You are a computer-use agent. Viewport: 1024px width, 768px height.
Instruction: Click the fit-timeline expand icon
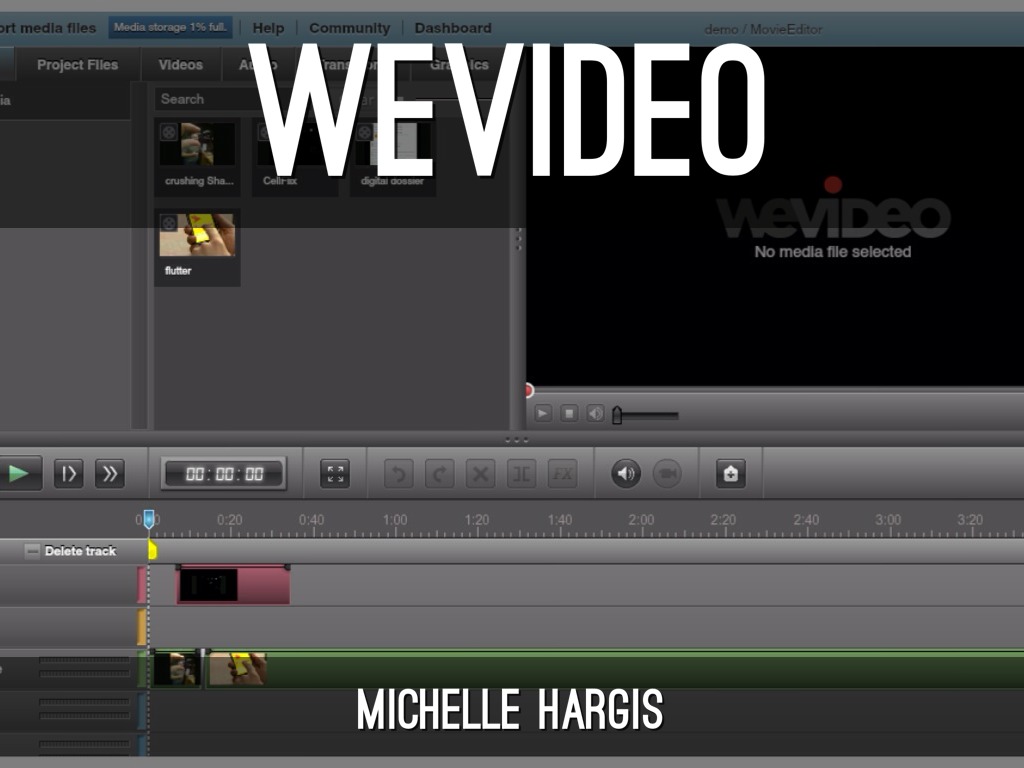click(335, 474)
